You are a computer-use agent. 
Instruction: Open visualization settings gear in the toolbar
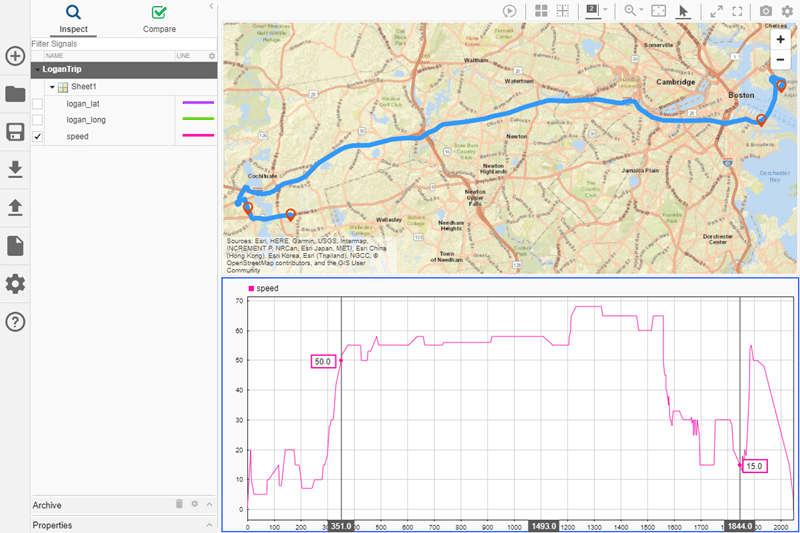pos(787,11)
